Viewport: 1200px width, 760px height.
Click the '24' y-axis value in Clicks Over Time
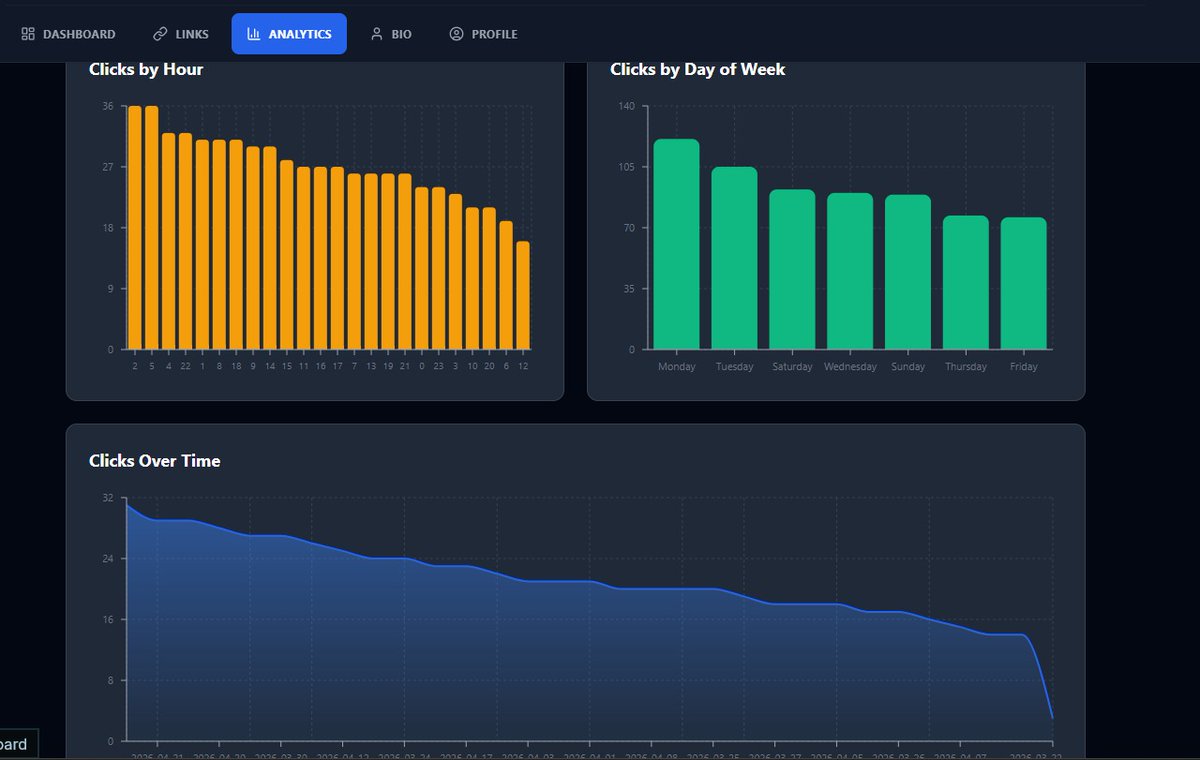click(x=108, y=558)
